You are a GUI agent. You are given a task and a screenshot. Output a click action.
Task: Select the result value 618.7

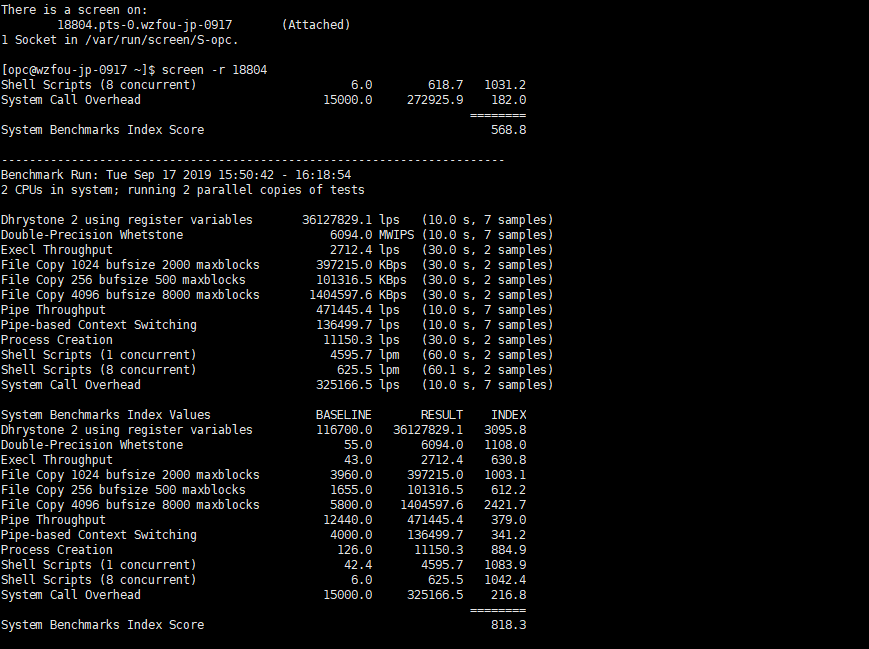click(446, 85)
